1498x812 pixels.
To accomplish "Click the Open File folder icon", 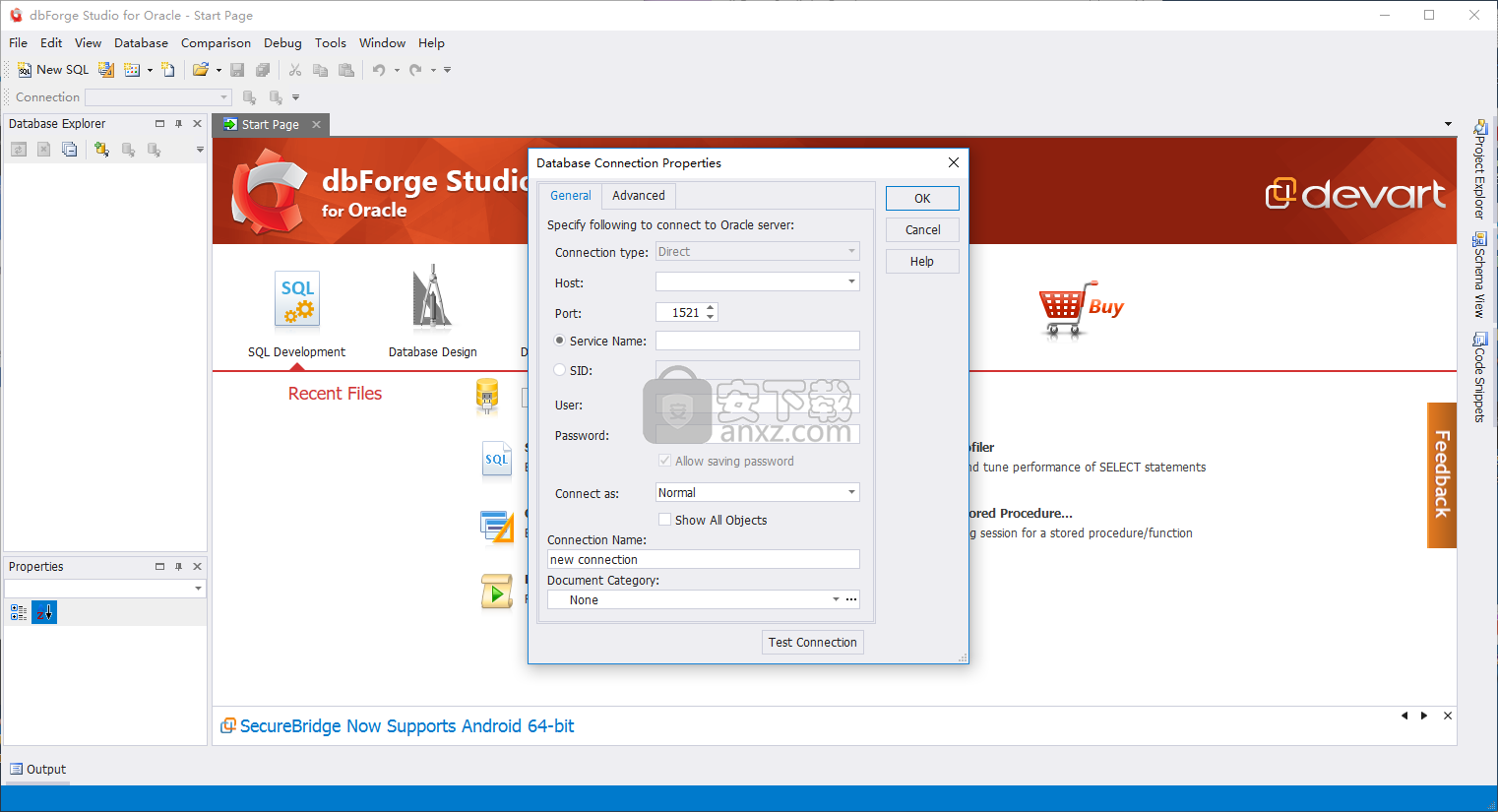I will [201, 70].
